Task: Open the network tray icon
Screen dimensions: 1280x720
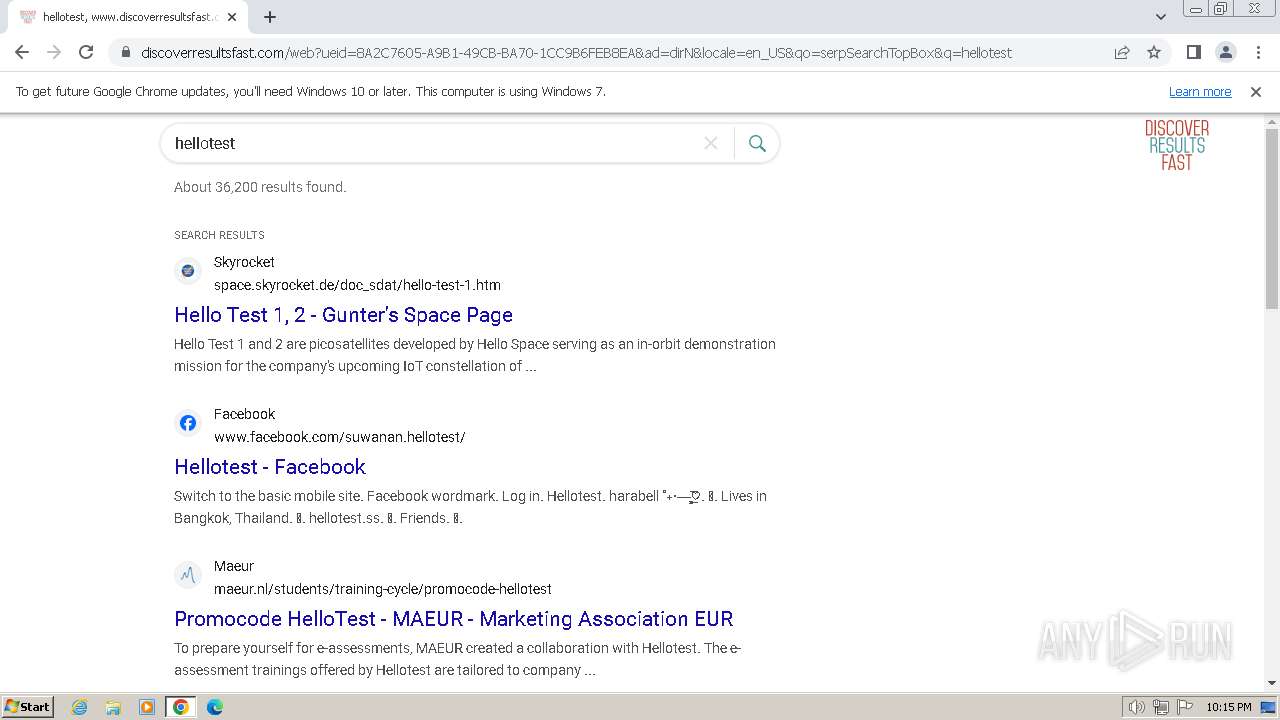Action: point(1161,707)
